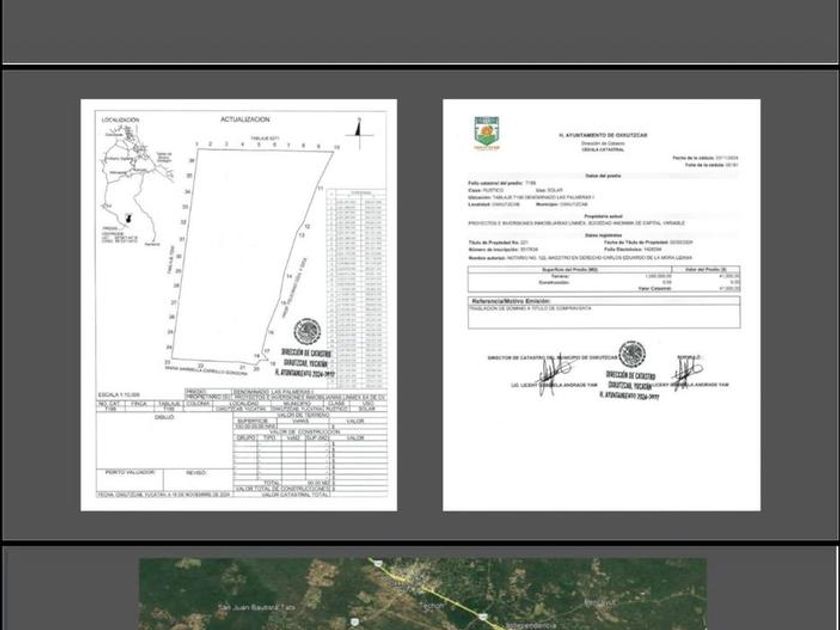
Task: Open the satellite aerial map image
Action: 423,594
